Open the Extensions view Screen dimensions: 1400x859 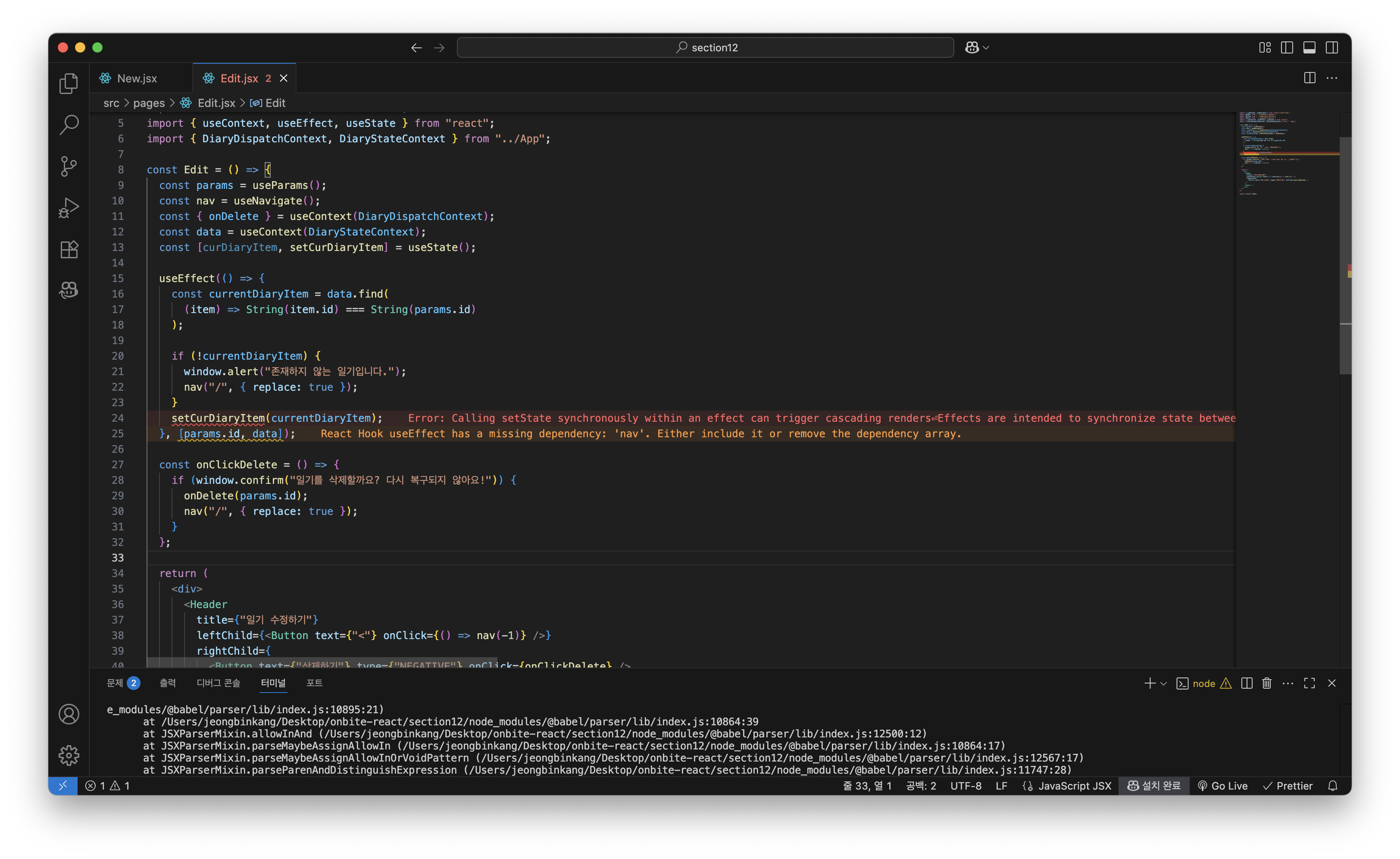(x=69, y=250)
